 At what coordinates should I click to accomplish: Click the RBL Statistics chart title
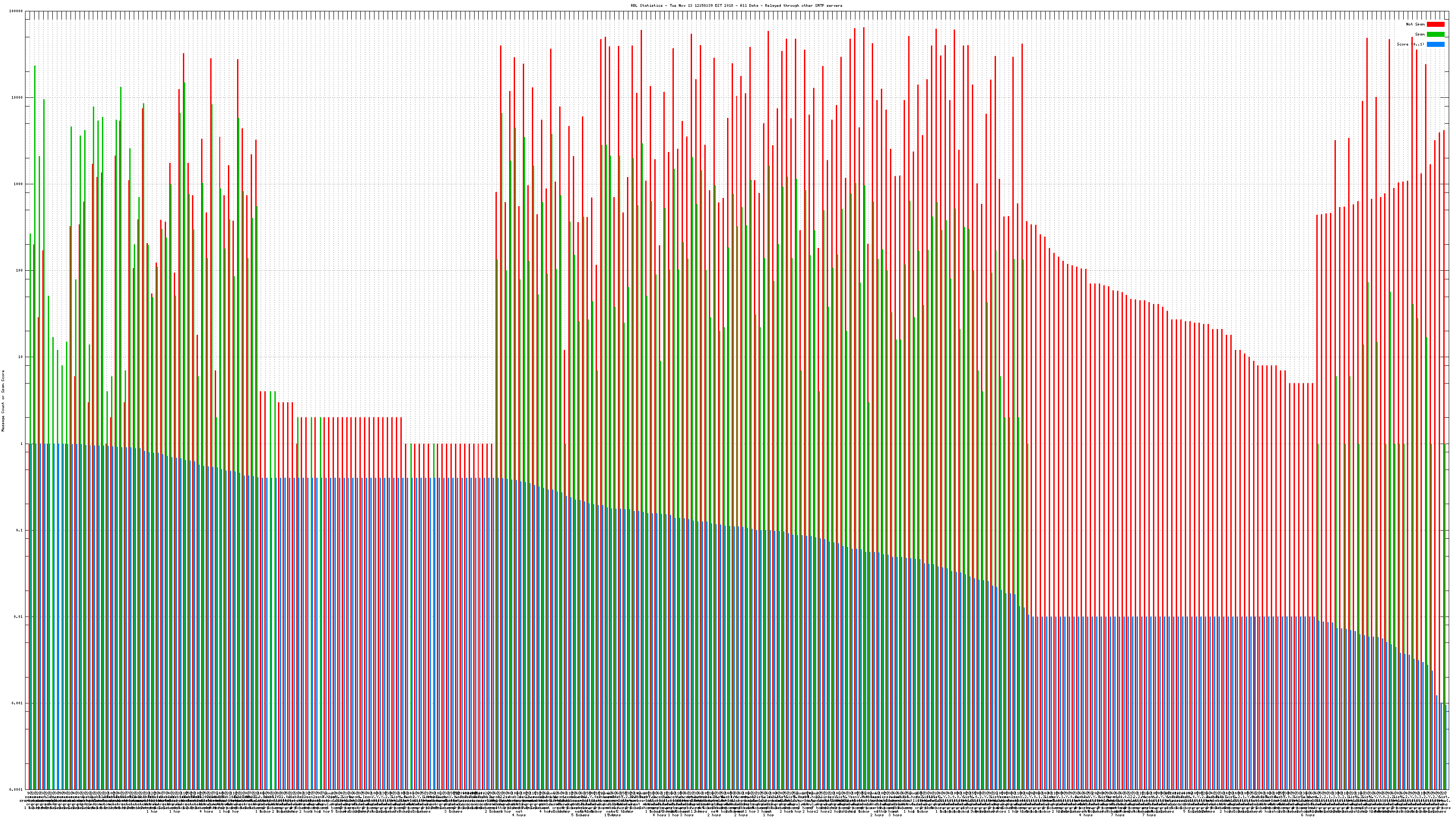[x=736, y=5]
